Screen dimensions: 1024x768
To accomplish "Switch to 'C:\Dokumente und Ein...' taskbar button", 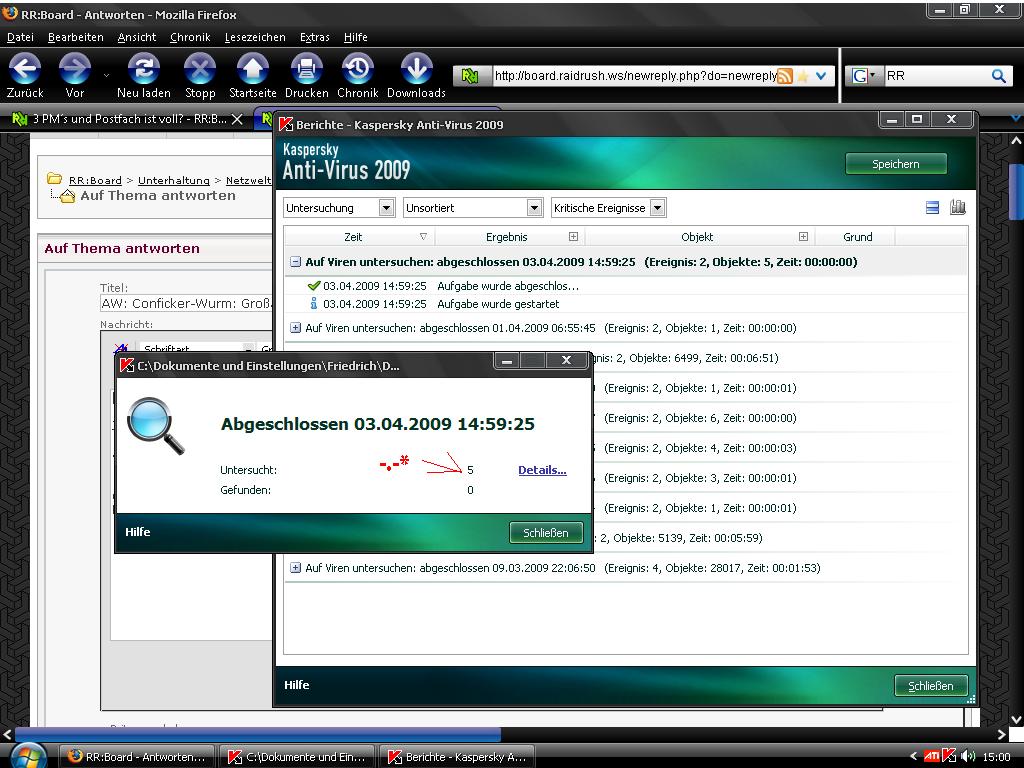I will click(297, 757).
